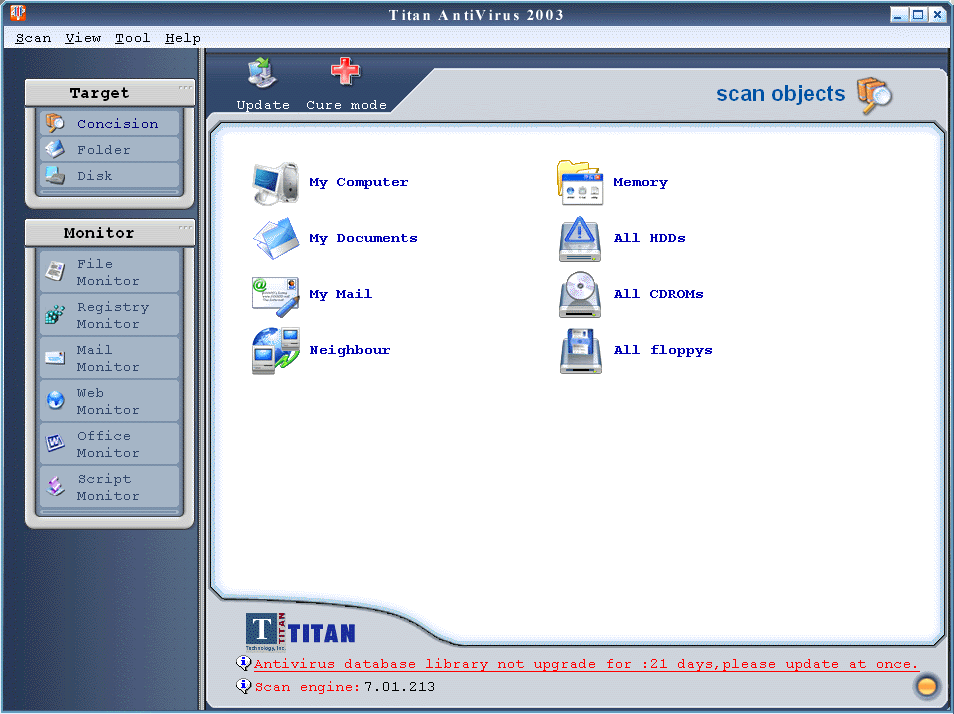Select the All HDDs link

point(649,238)
